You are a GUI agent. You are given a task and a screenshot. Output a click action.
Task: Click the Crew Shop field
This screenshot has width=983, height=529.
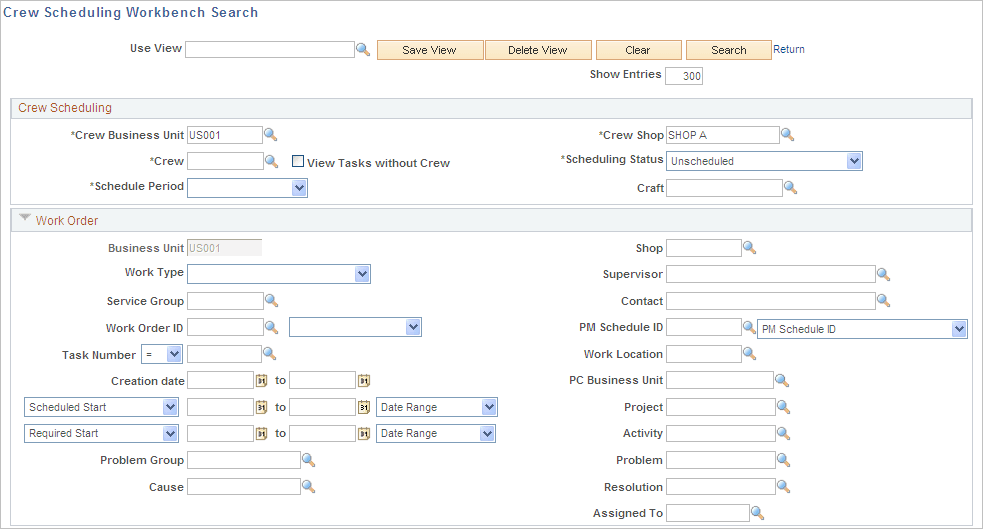[x=723, y=135]
